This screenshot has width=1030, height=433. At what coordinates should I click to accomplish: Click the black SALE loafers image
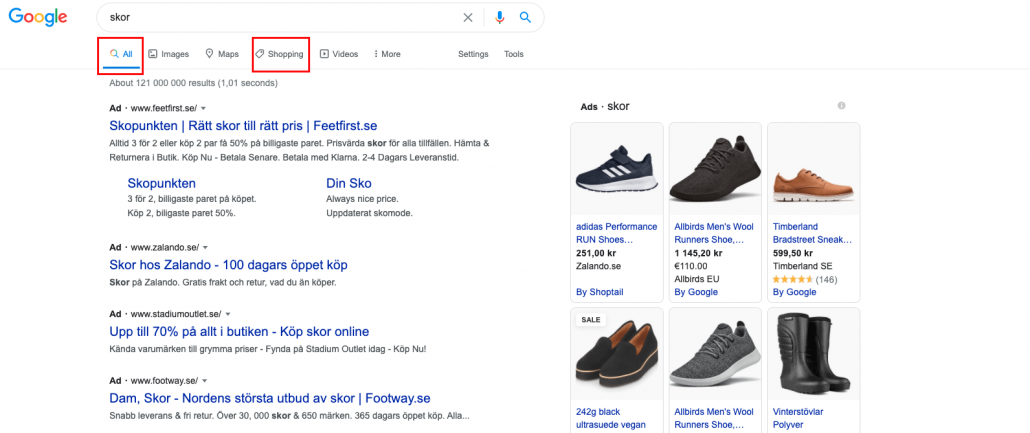[617, 353]
